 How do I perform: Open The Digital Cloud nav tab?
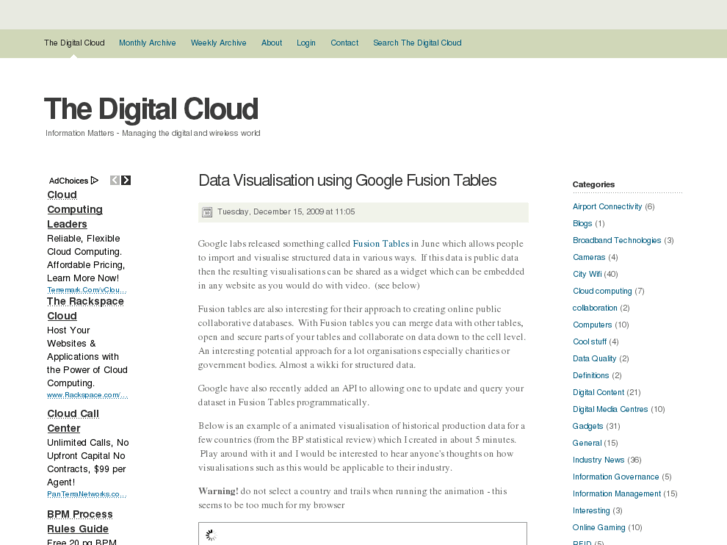pyautogui.click(x=74, y=43)
